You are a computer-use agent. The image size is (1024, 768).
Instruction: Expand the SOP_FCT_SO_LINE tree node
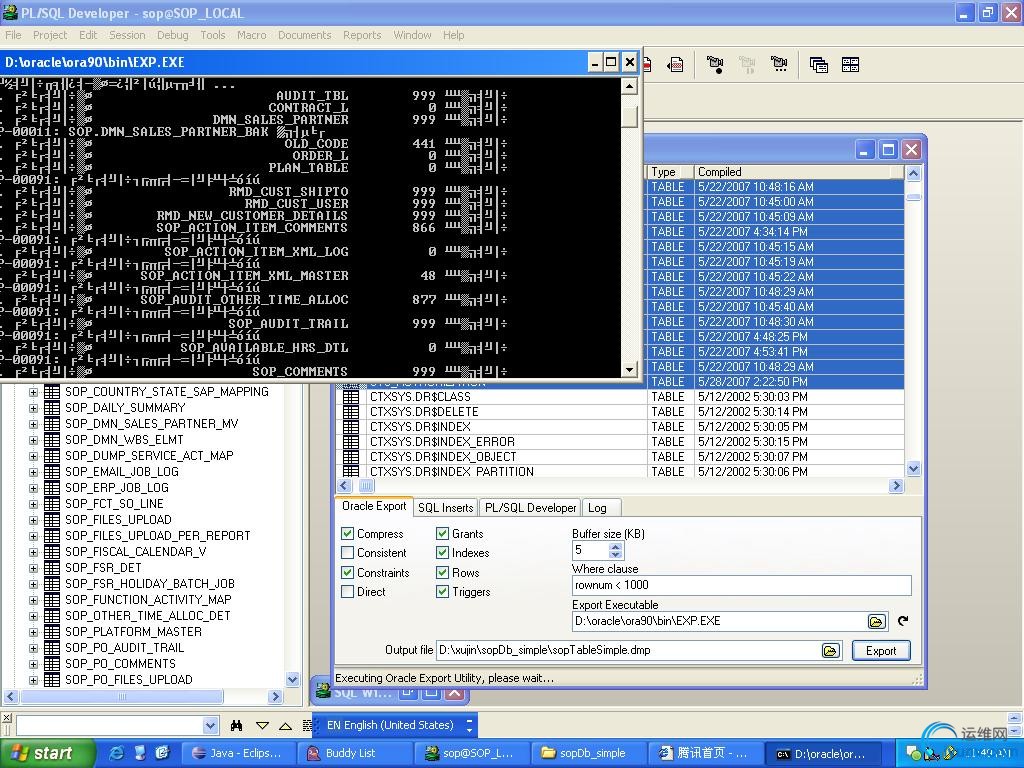(33, 504)
